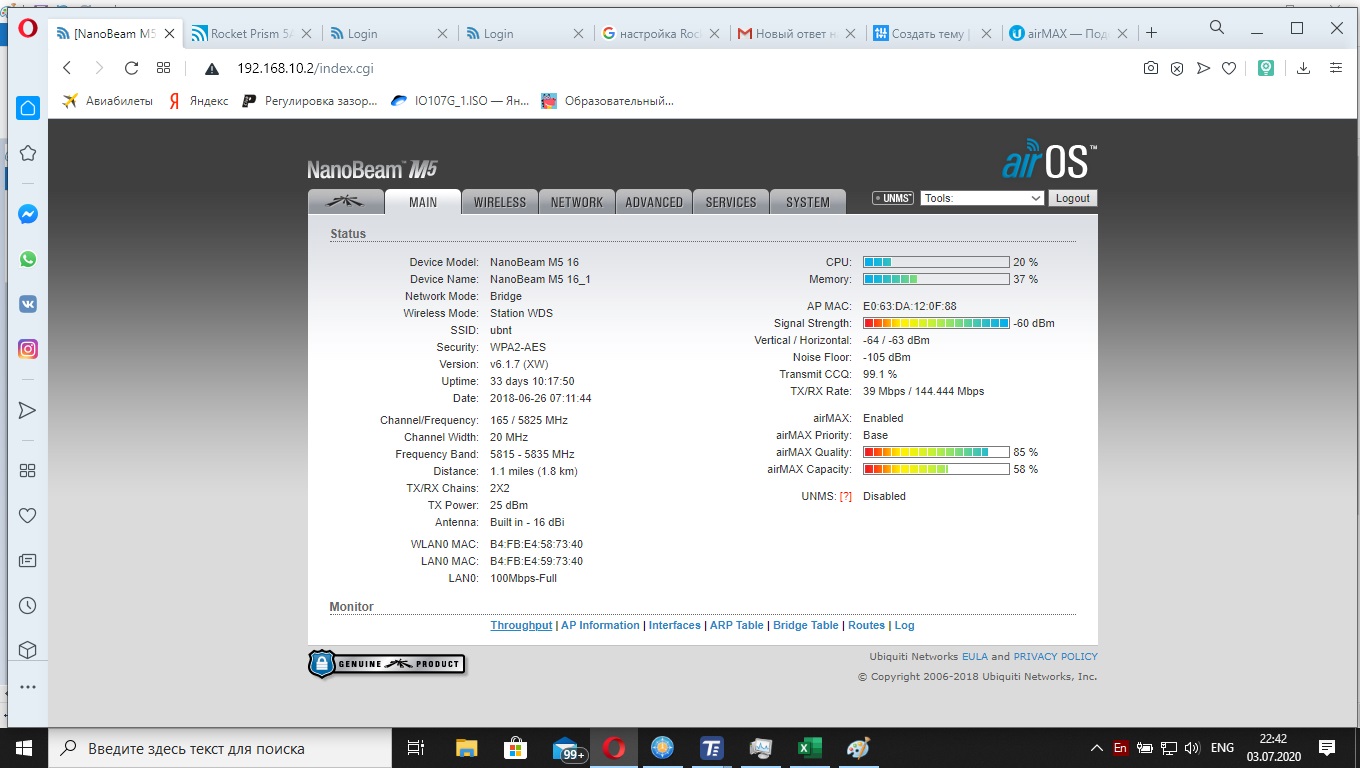Image resolution: width=1360 pixels, height=768 pixels.
Task: Click Windows taskbar search box
Action: [x=219, y=748]
